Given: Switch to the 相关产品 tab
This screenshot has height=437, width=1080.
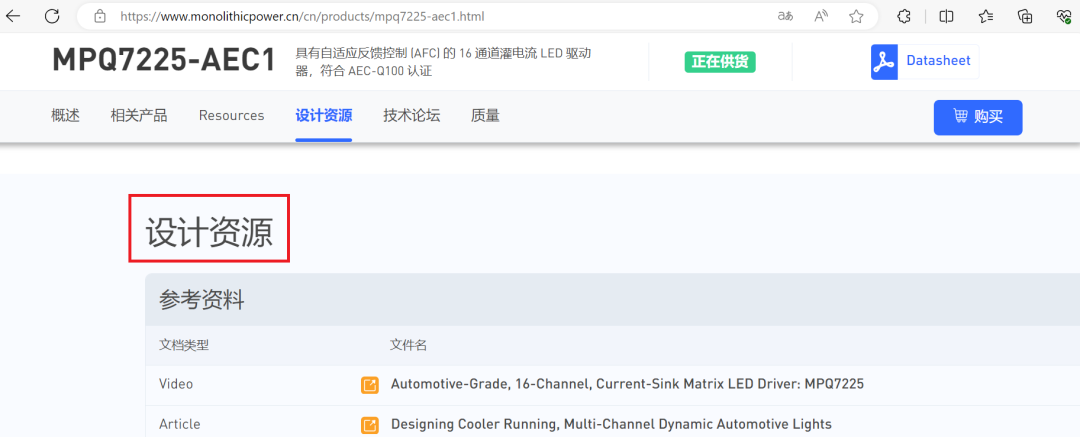Looking at the screenshot, I should point(138,116).
